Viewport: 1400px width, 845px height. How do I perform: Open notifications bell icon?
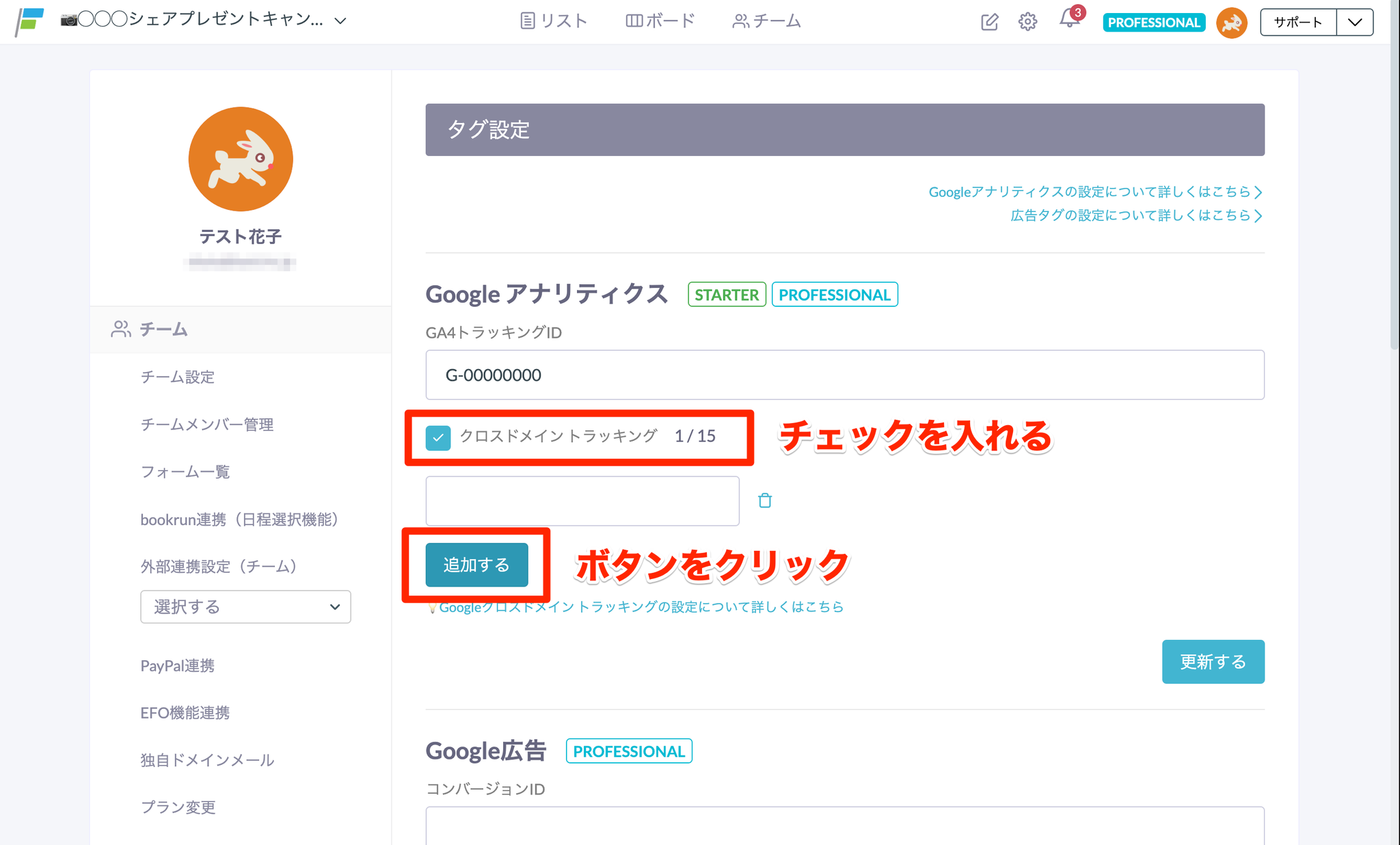[1068, 21]
